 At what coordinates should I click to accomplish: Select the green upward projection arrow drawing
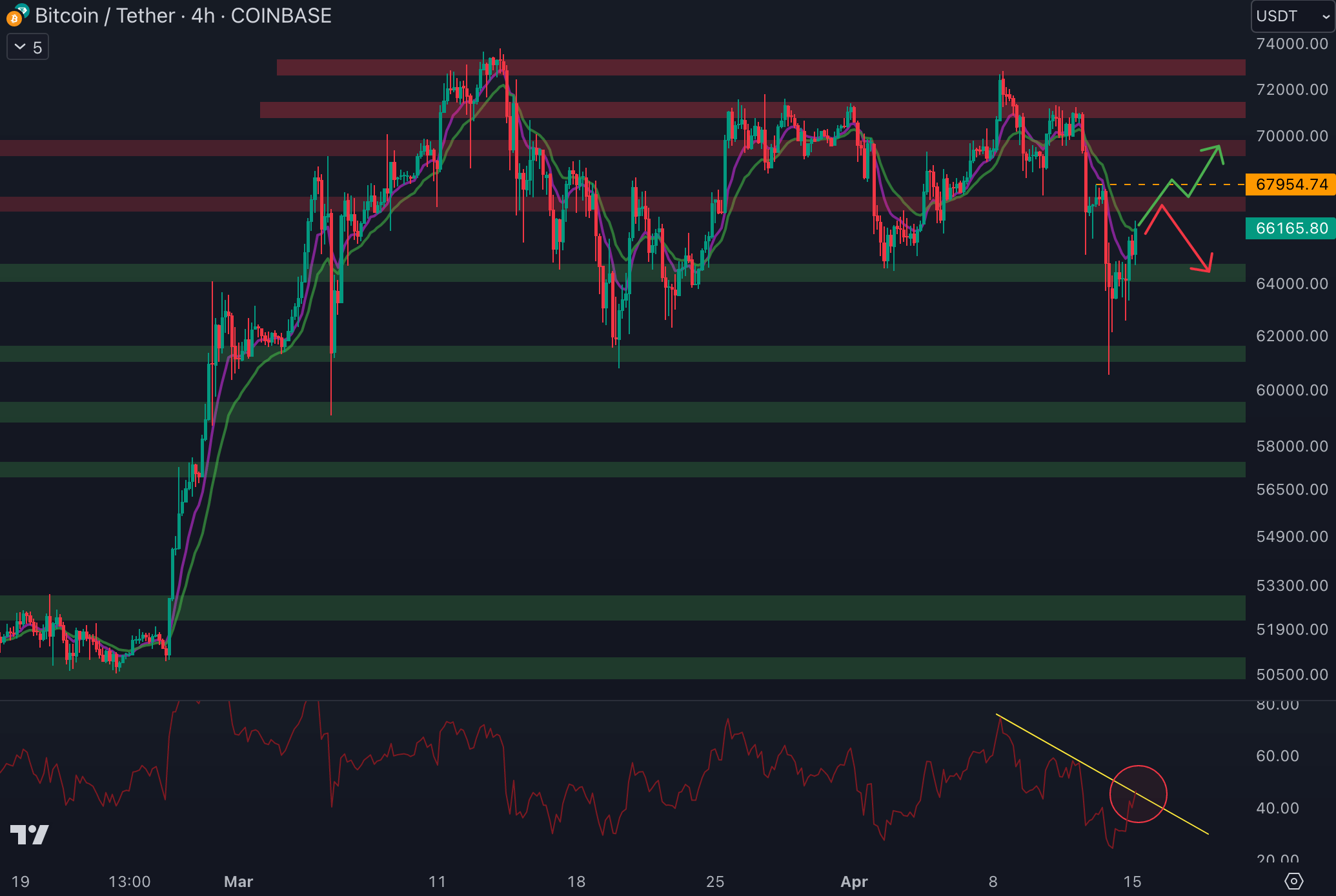point(1204,170)
